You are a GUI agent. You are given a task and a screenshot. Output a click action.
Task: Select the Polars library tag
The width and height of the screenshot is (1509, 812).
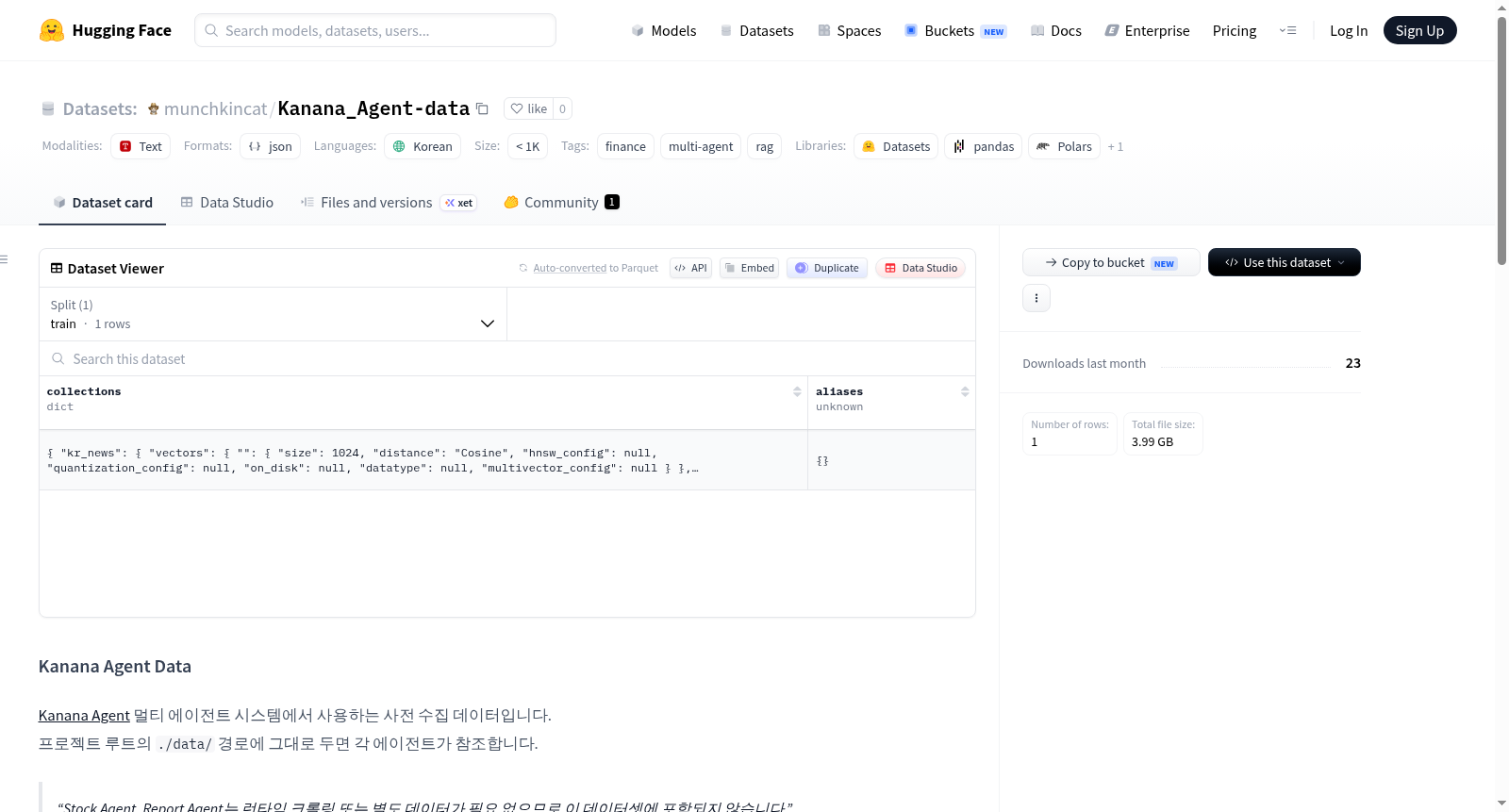click(x=1064, y=146)
